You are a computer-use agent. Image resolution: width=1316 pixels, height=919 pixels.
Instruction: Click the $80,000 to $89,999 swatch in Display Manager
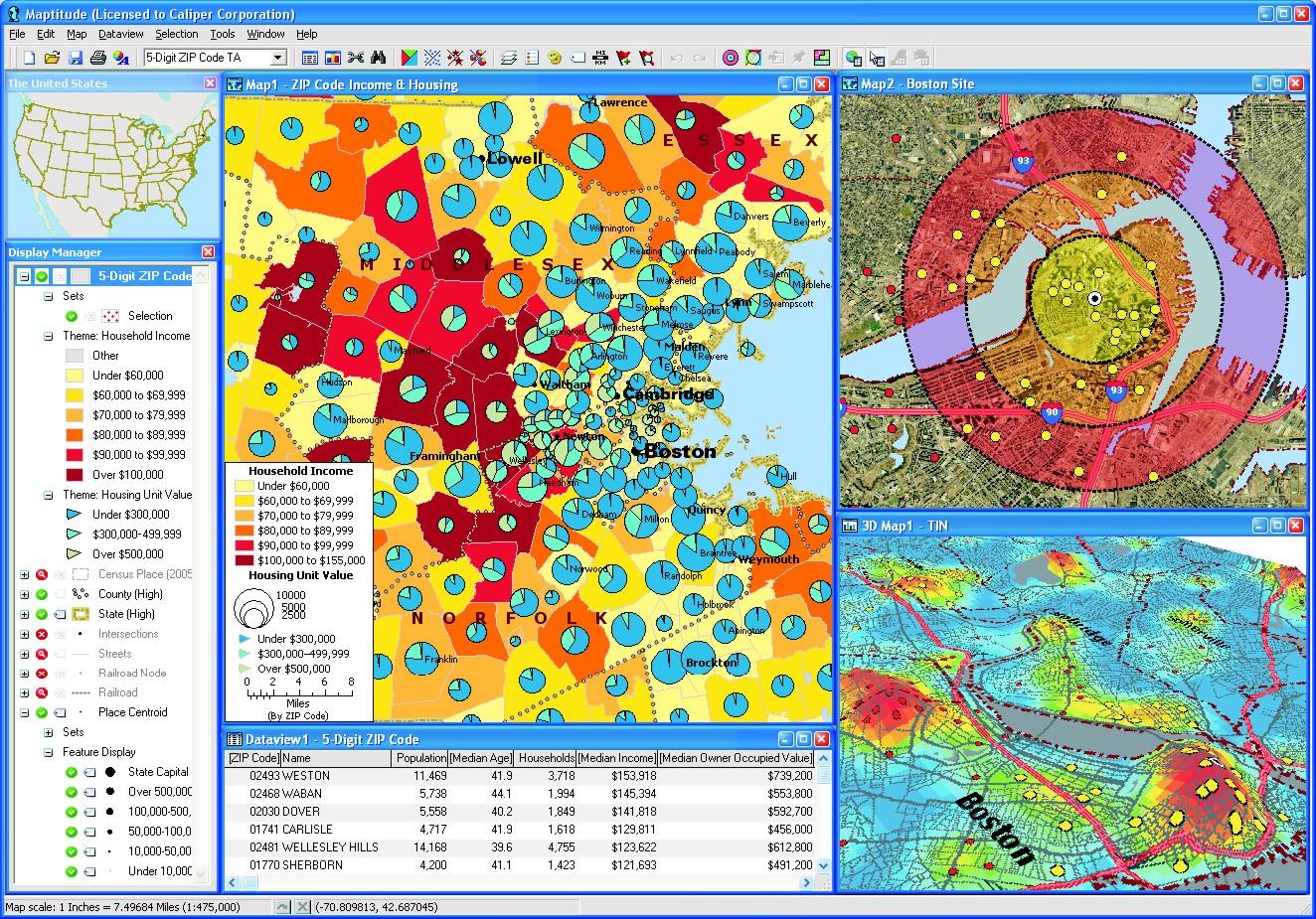(74, 435)
